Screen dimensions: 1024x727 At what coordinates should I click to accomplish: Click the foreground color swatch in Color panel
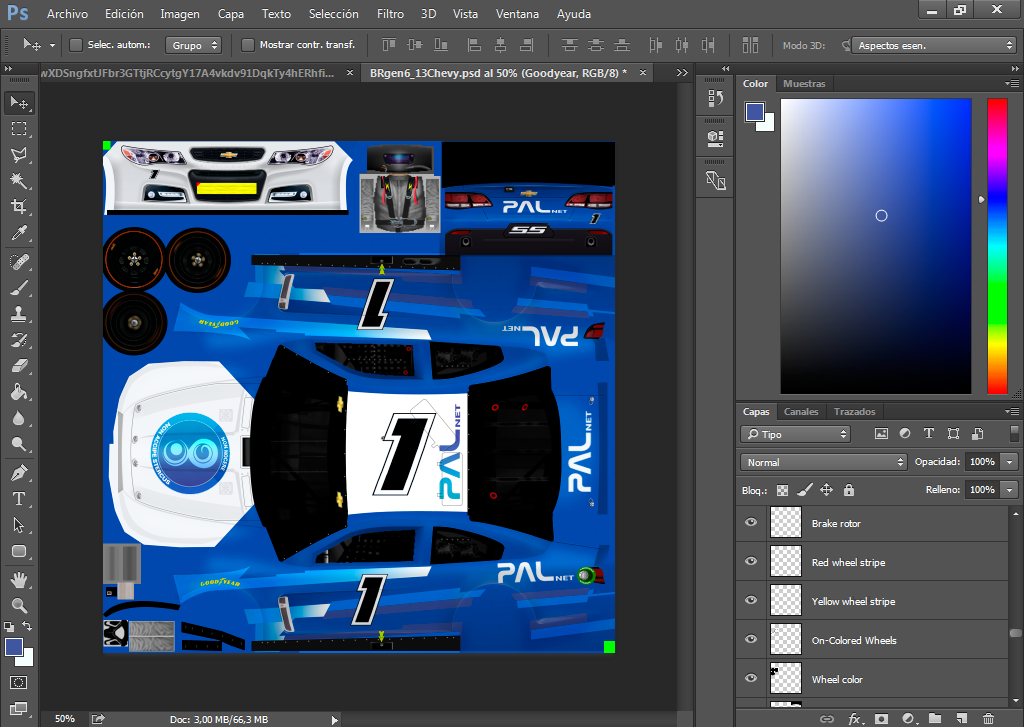(754, 112)
